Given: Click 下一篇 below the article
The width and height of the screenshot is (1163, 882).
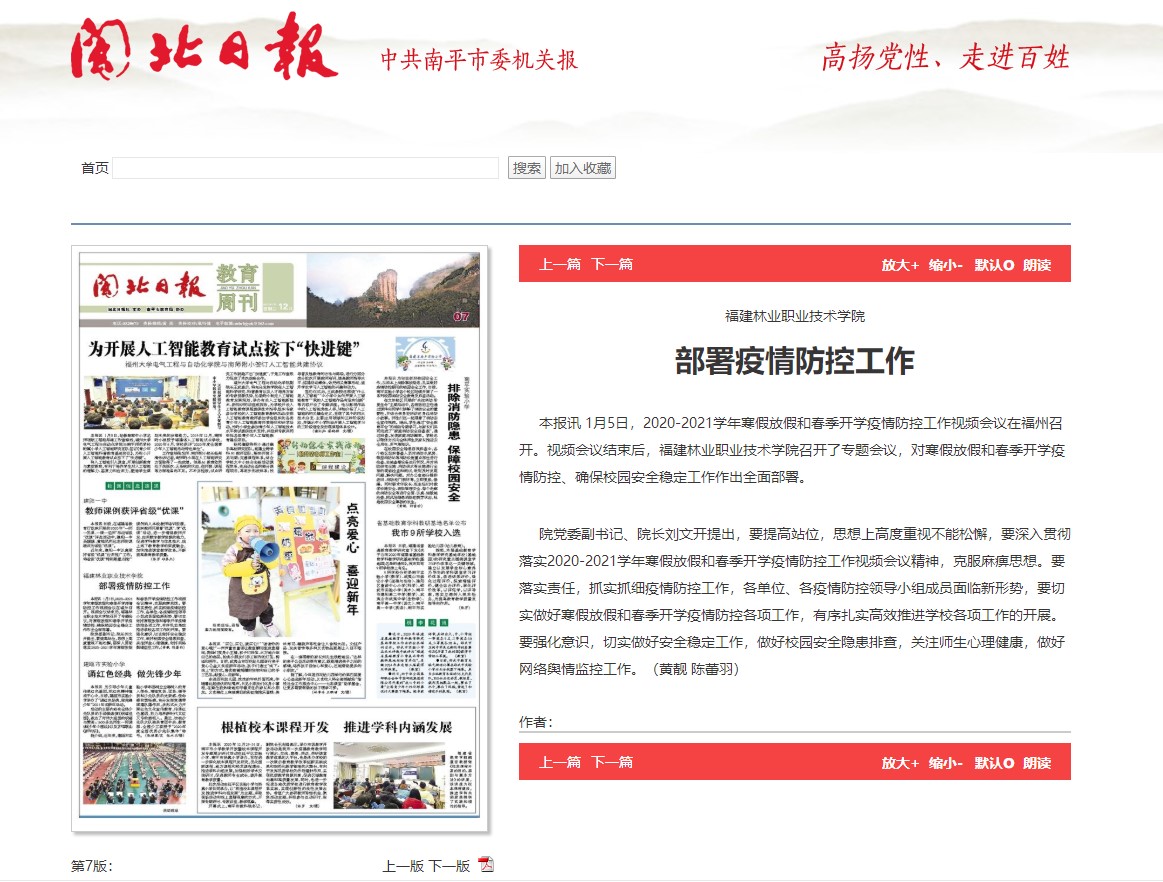Looking at the screenshot, I should click(611, 762).
